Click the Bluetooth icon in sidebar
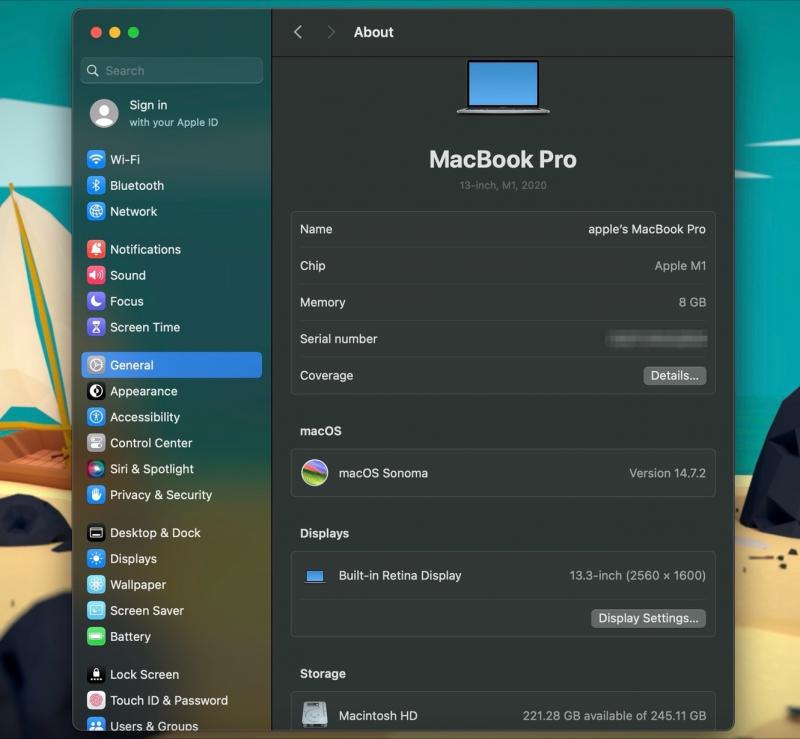The image size is (800, 739). pyautogui.click(x=96, y=185)
